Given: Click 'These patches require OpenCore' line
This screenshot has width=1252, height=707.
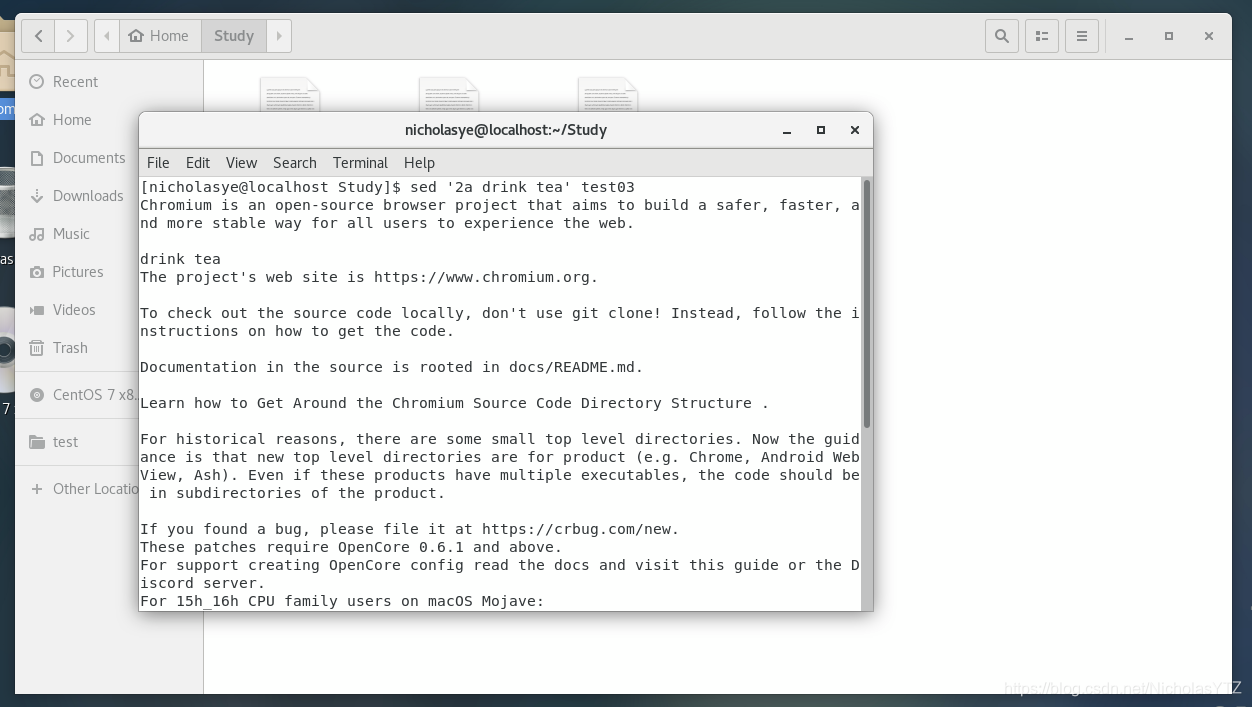Looking at the screenshot, I should coord(351,547).
